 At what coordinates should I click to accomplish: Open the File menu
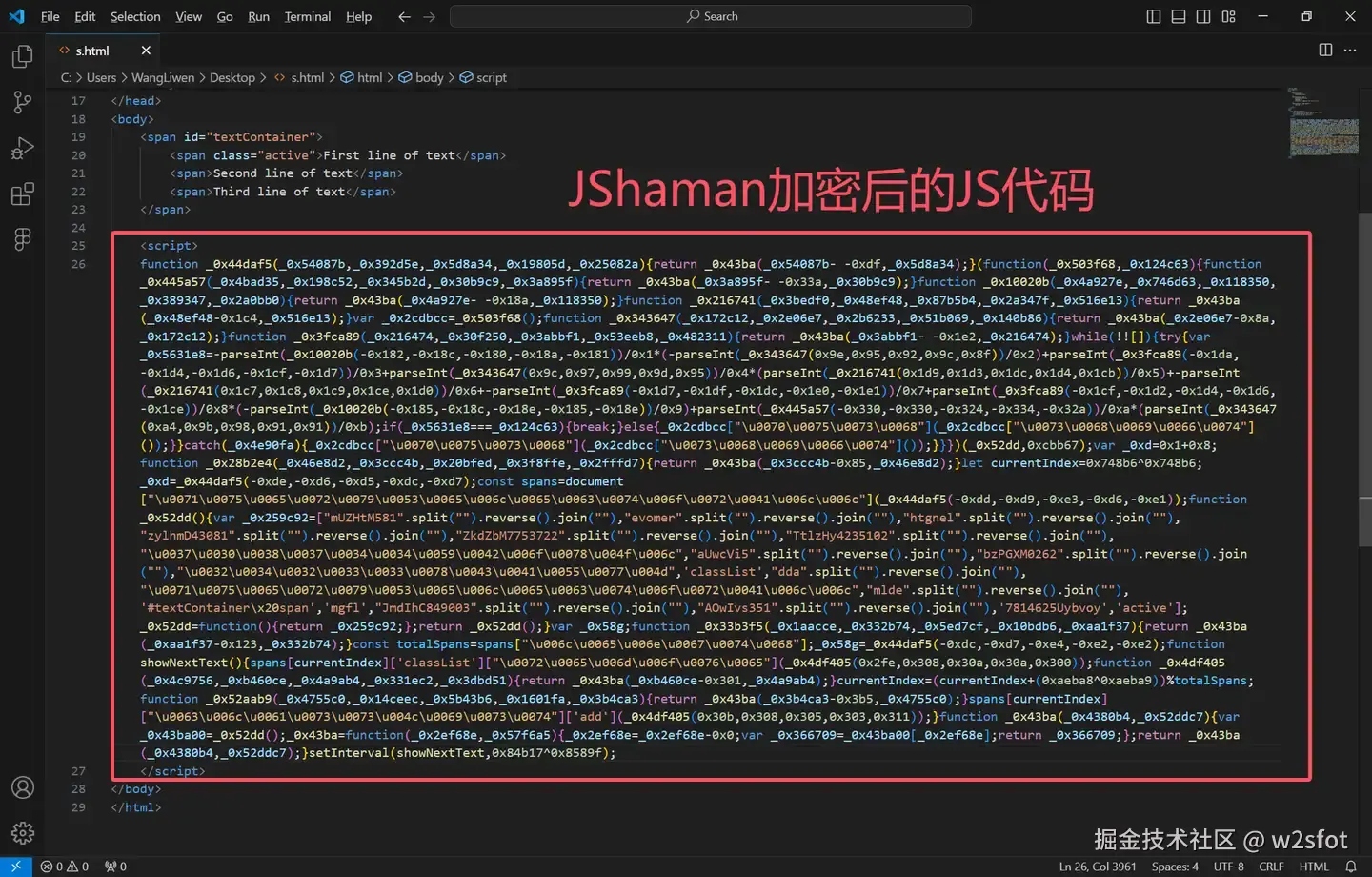(50, 16)
